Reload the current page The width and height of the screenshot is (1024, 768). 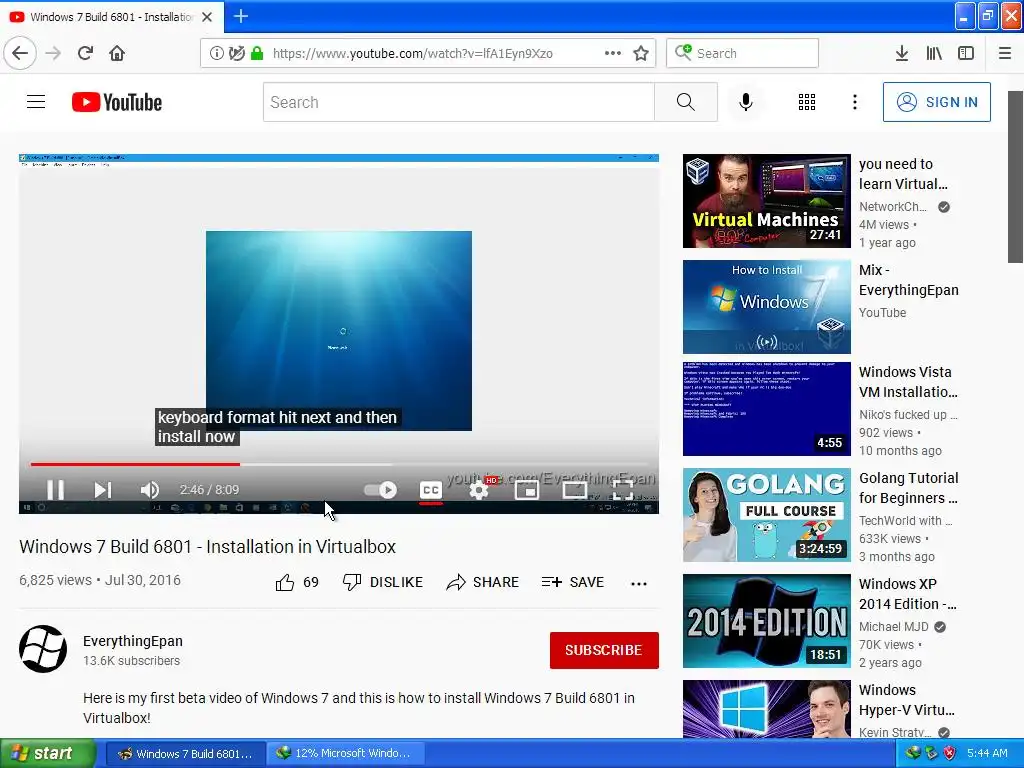[85, 53]
